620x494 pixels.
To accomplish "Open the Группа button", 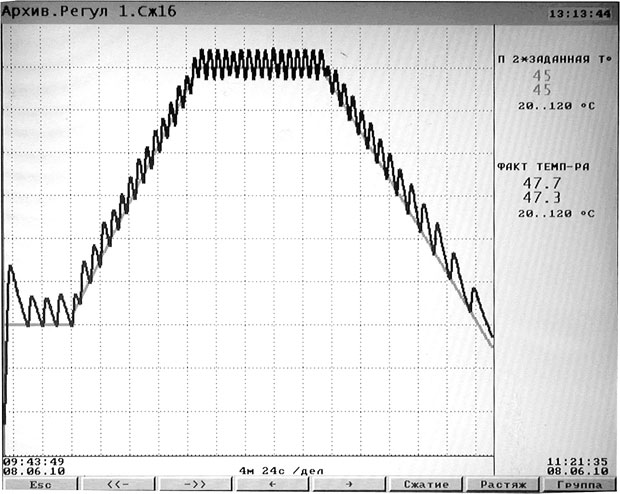I will 580,485.
